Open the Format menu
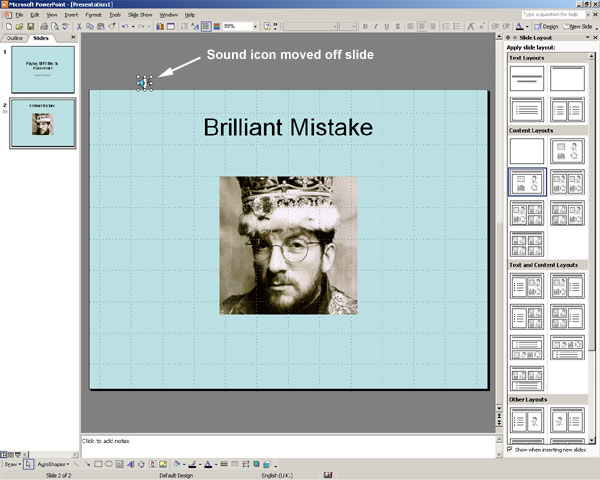600x480 pixels. point(93,15)
